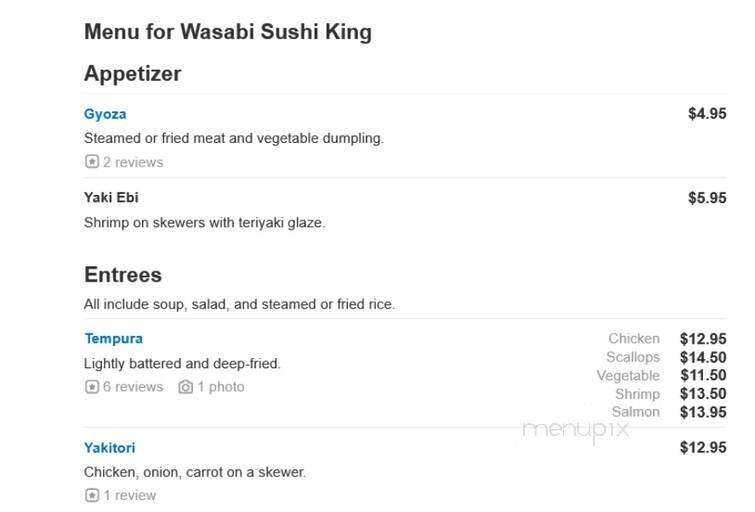
Task: Click the camera icon next to 1 photo
Action: (185, 387)
